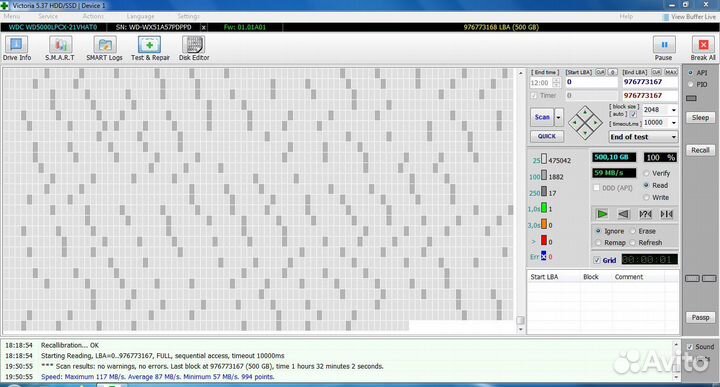This screenshot has width=720, height=387.
Task: Open the S.M.A.R.T view
Action: click(x=60, y=48)
